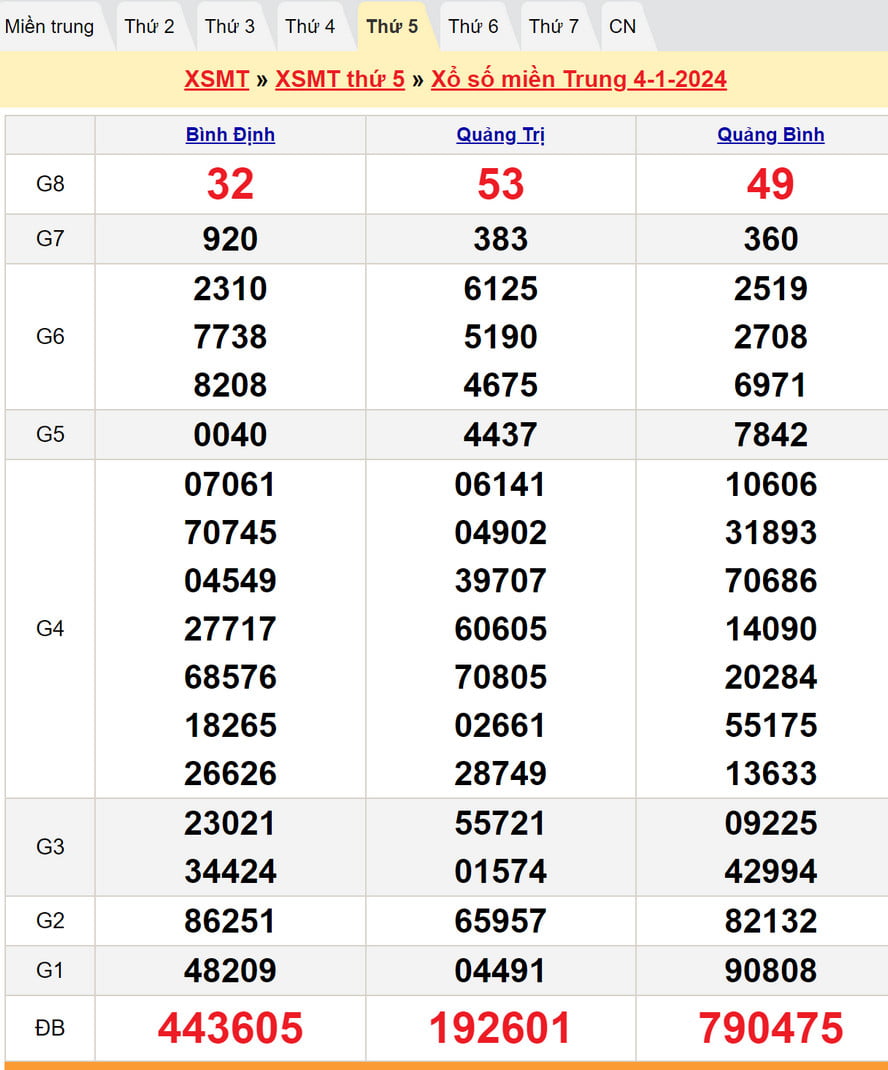Go to the Thứ 4 tab
The height and width of the screenshot is (1070, 888).
click(x=310, y=27)
